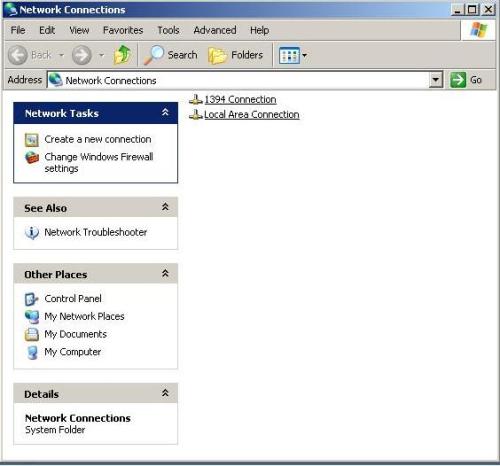
Task: Open the File menu
Action: tap(18, 30)
